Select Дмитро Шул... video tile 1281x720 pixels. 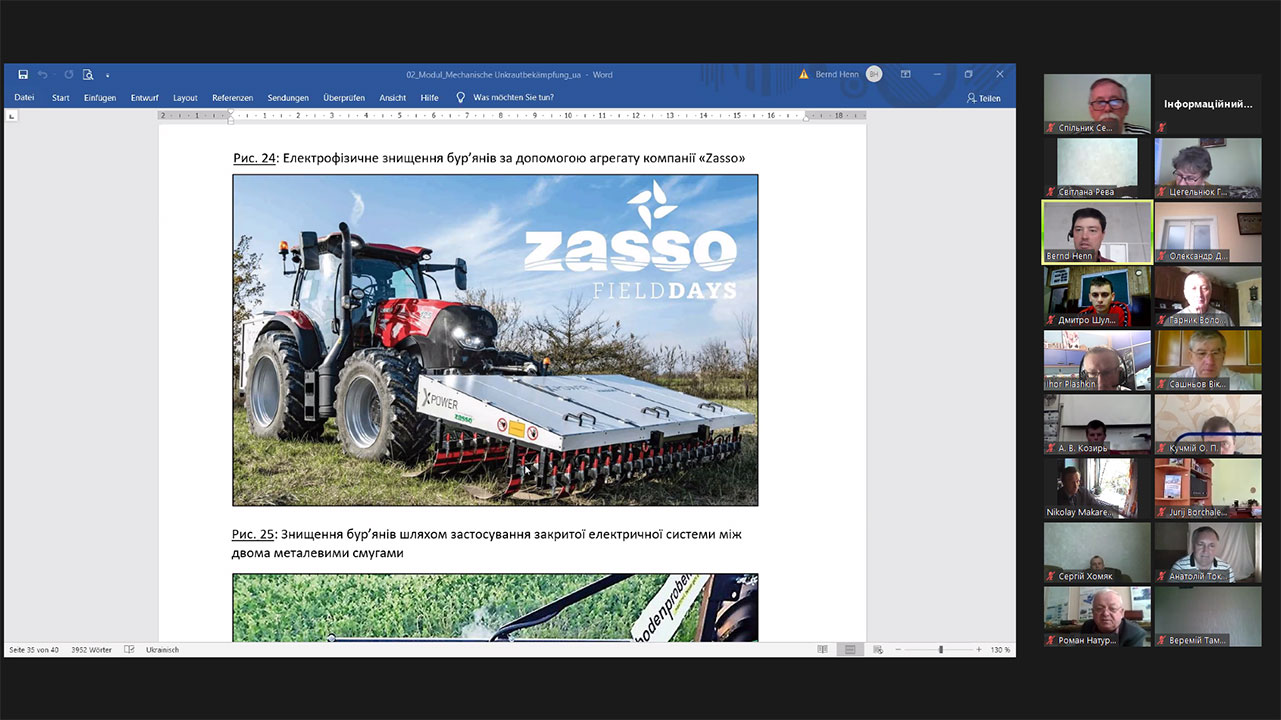pyautogui.click(x=1097, y=296)
